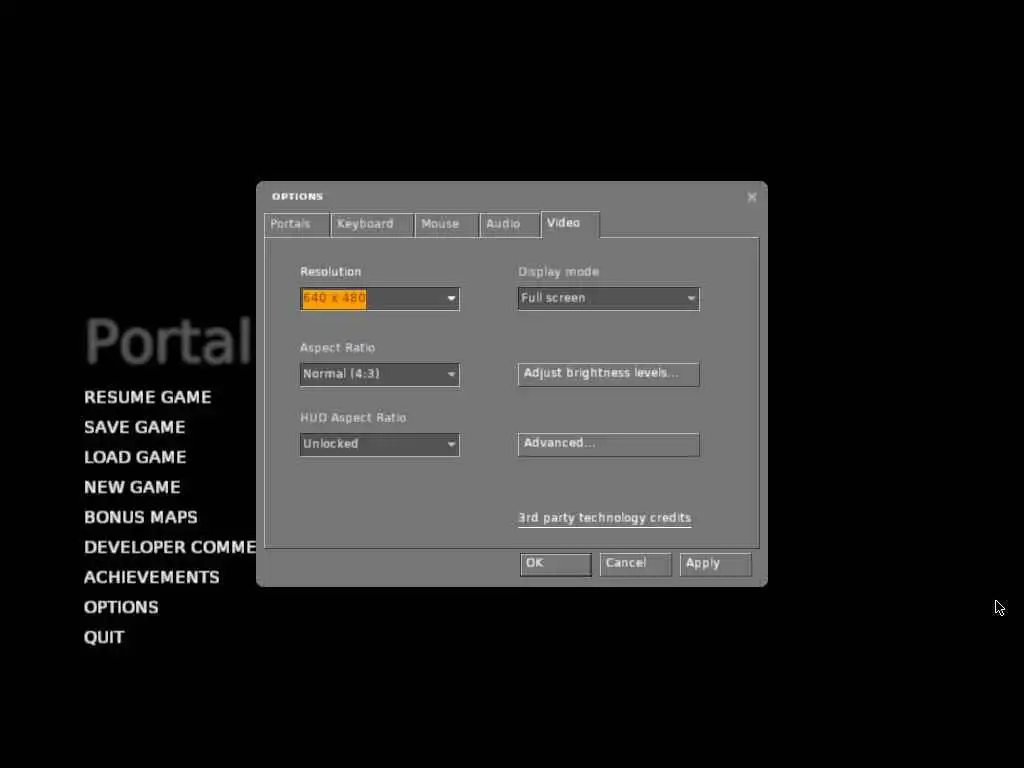The height and width of the screenshot is (768, 1024).
Task: Quit the game via Quit
Action: click(104, 637)
